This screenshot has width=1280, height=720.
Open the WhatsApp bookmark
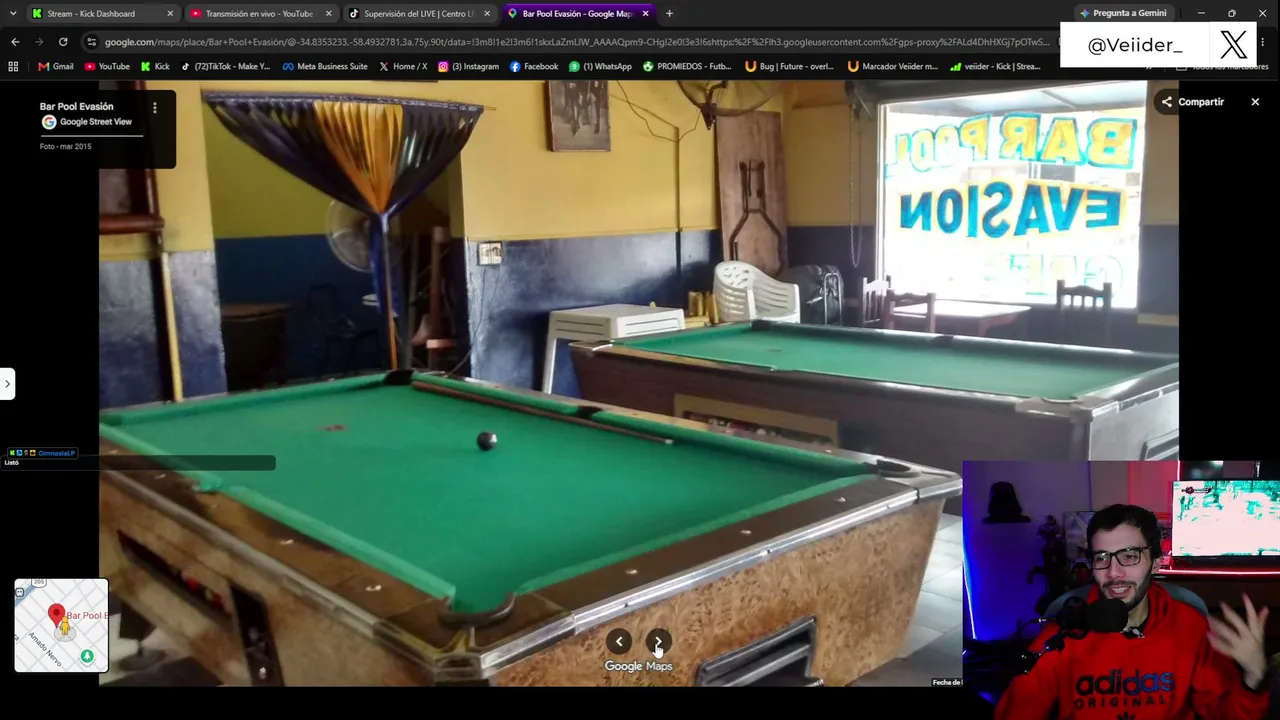[x=600, y=67]
